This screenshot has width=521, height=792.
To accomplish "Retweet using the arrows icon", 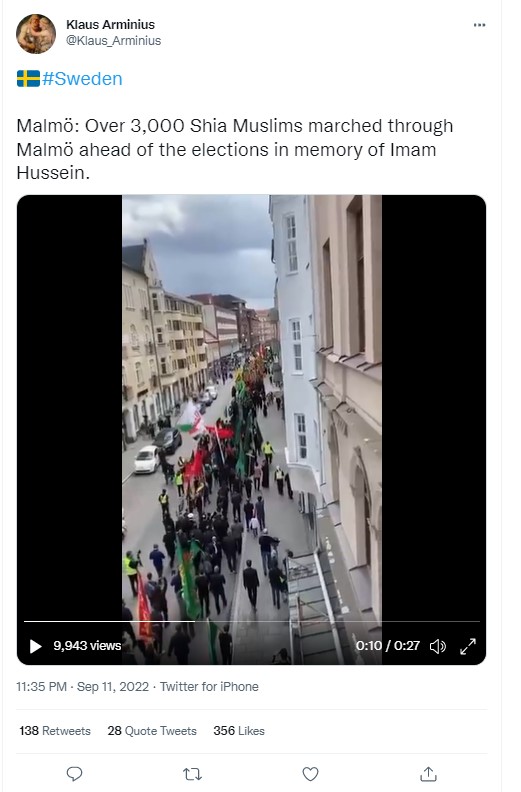I will (192, 774).
